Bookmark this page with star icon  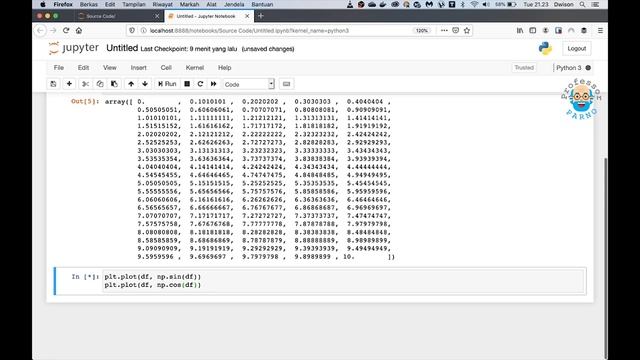(x=467, y=31)
